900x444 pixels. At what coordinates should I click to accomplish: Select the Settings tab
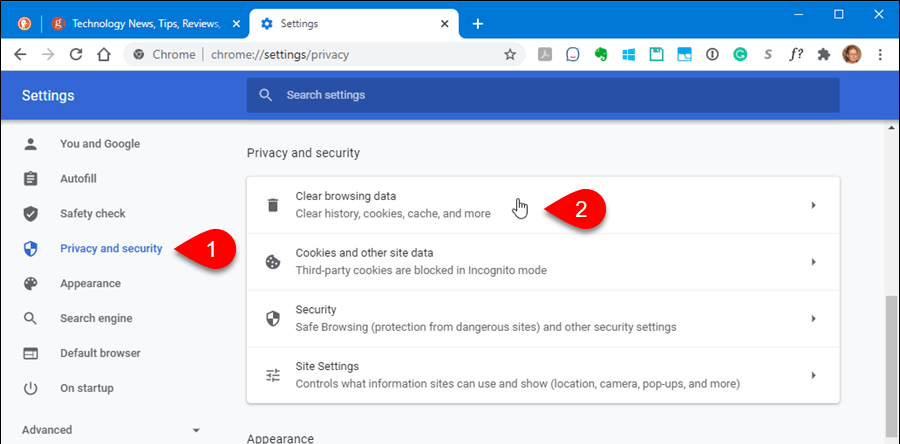(353, 24)
